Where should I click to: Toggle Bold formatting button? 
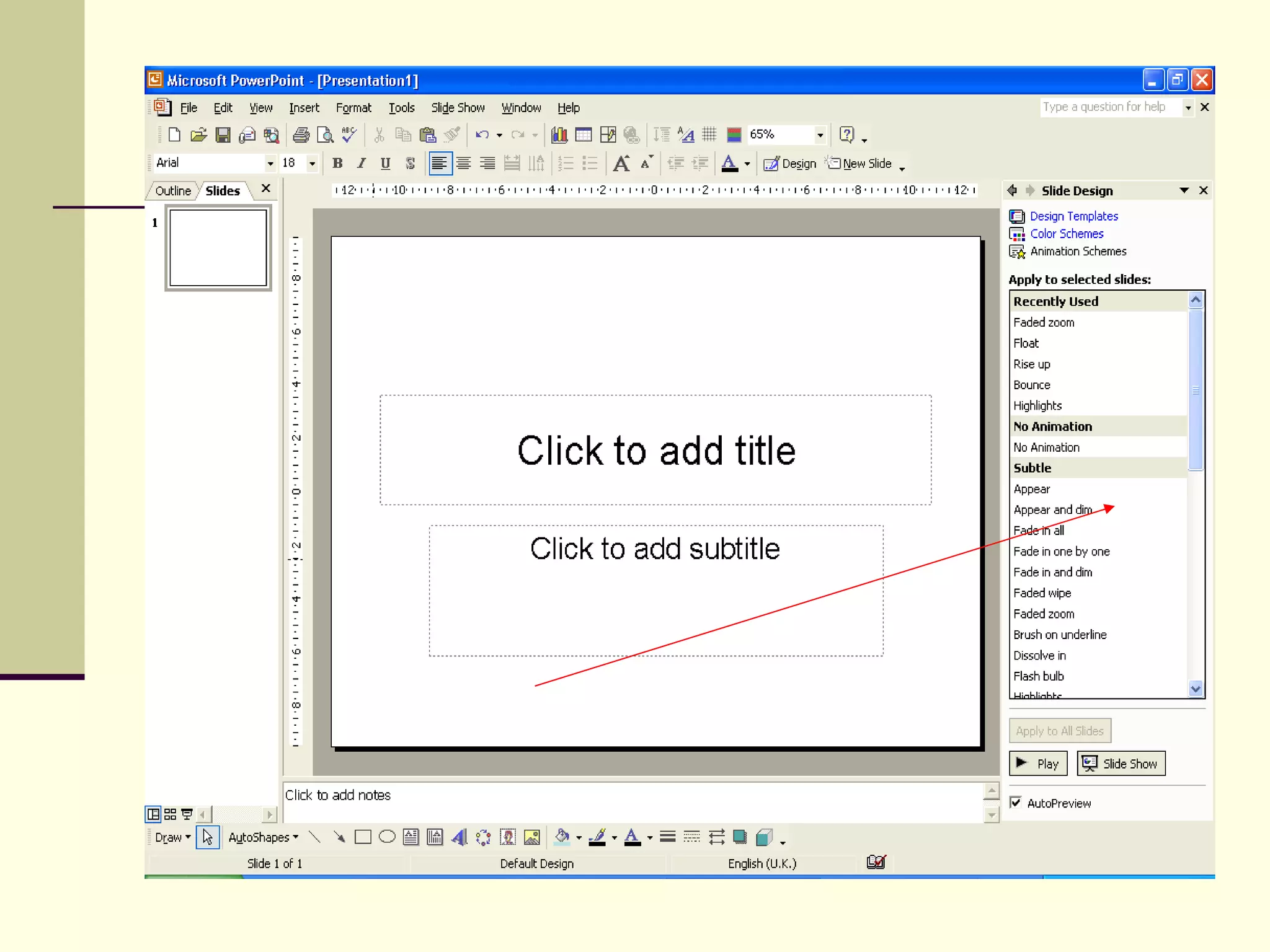pyautogui.click(x=337, y=164)
